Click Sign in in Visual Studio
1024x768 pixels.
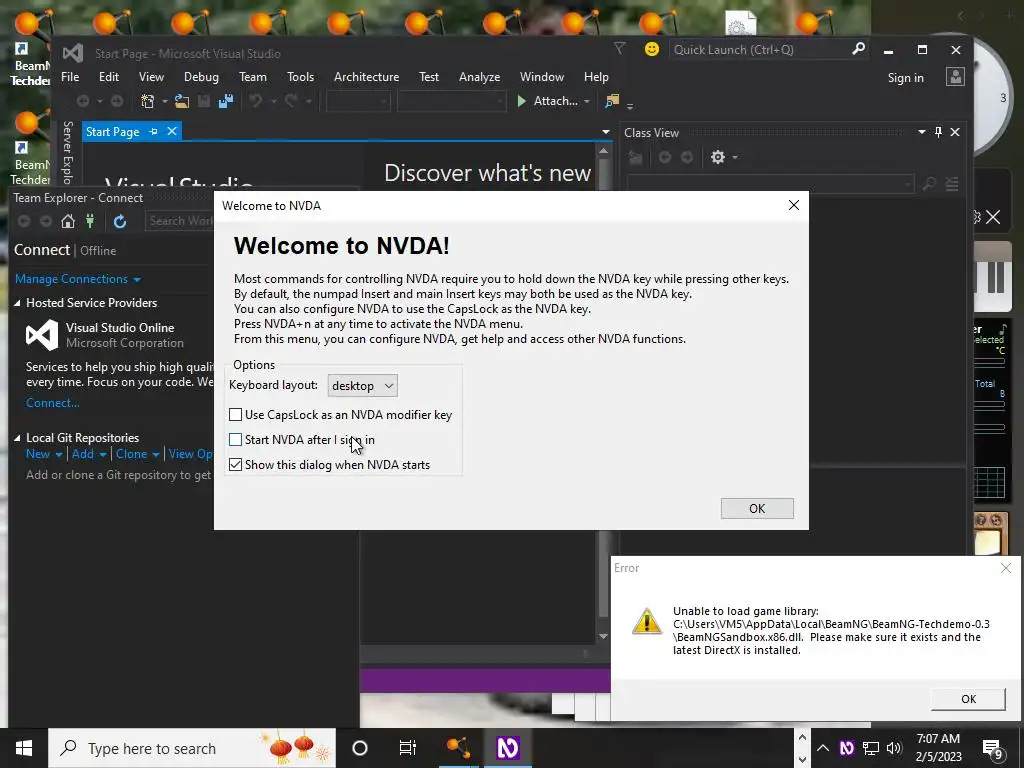coord(905,78)
